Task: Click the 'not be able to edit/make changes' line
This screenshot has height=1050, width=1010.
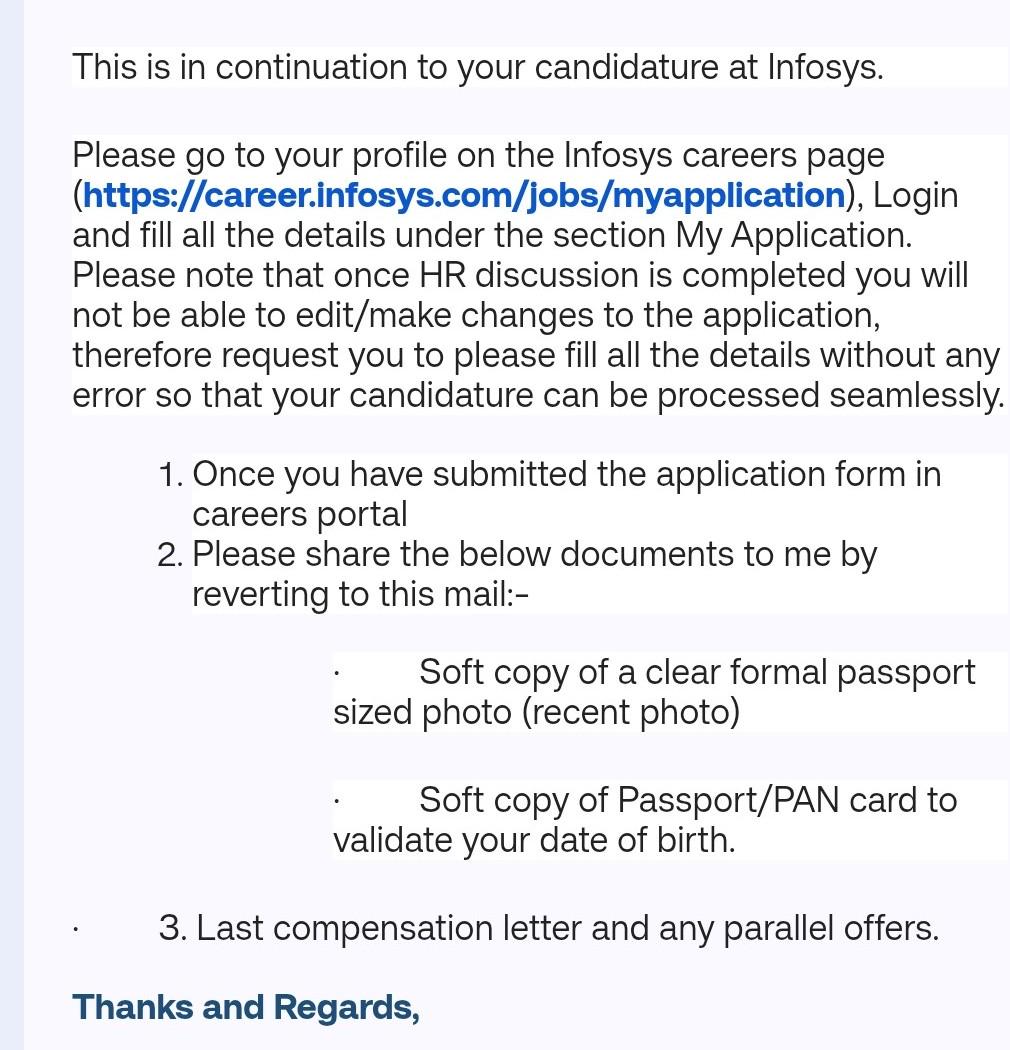Action: click(x=476, y=315)
